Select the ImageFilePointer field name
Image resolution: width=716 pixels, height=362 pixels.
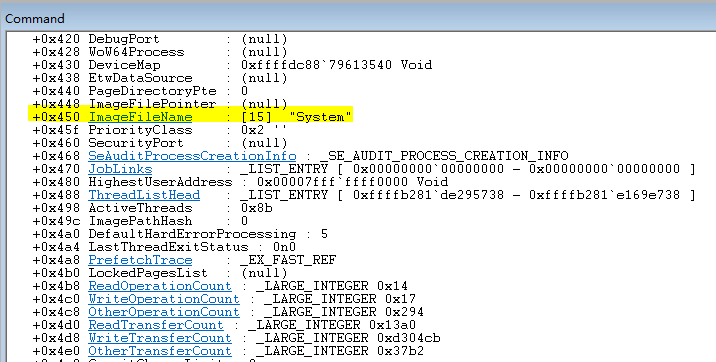[152, 104]
